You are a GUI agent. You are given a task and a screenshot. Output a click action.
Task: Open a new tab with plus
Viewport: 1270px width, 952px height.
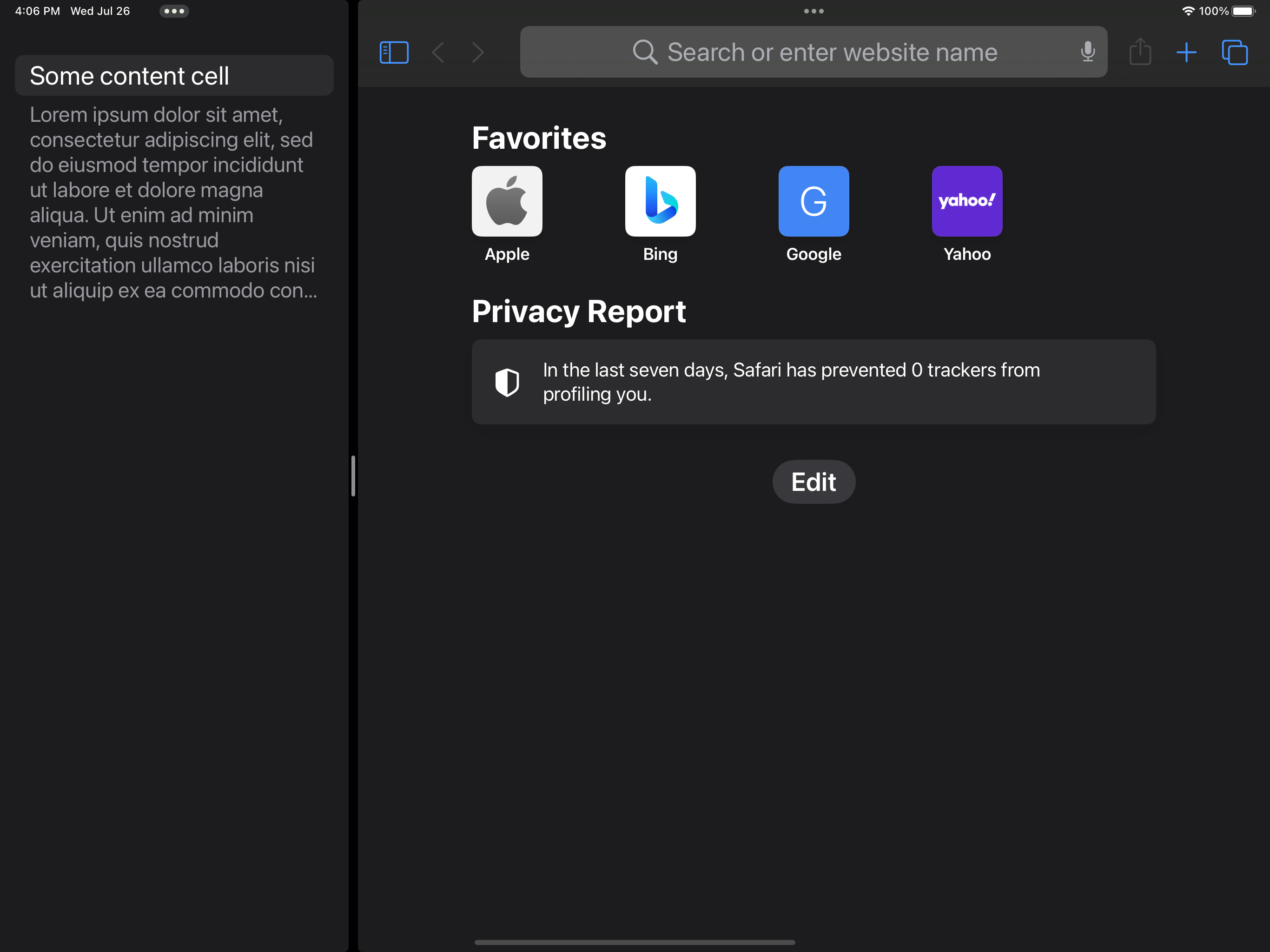pyautogui.click(x=1186, y=52)
